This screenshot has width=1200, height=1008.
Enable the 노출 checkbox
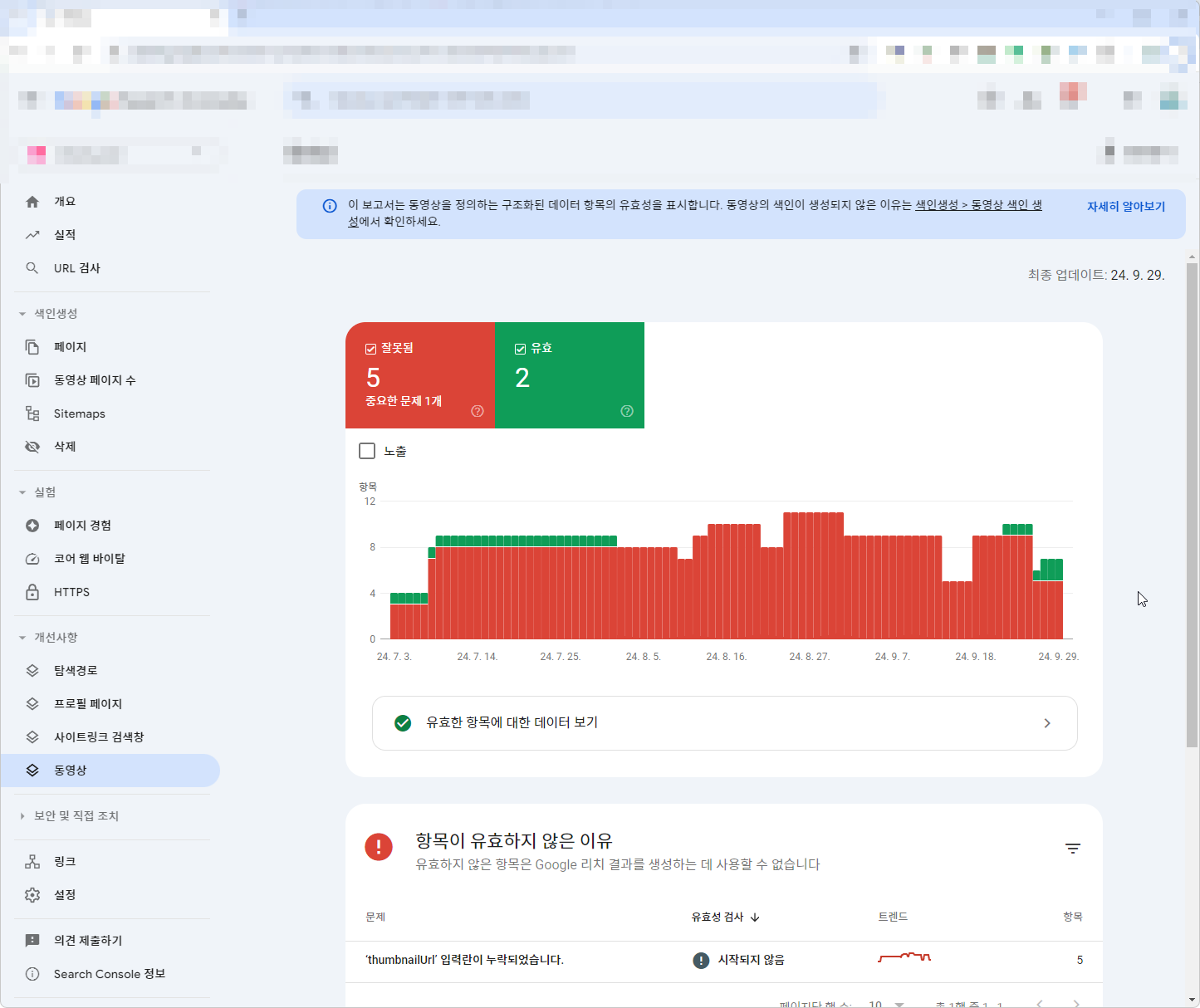[x=367, y=451]
